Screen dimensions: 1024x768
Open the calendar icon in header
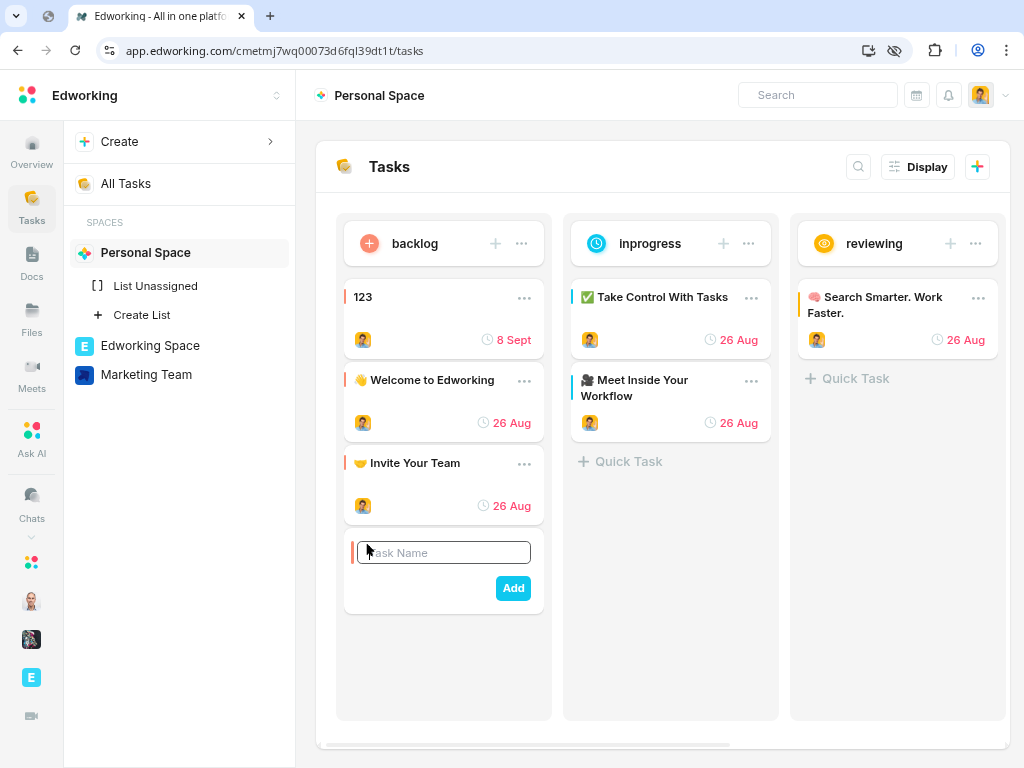tap(916, 95)
